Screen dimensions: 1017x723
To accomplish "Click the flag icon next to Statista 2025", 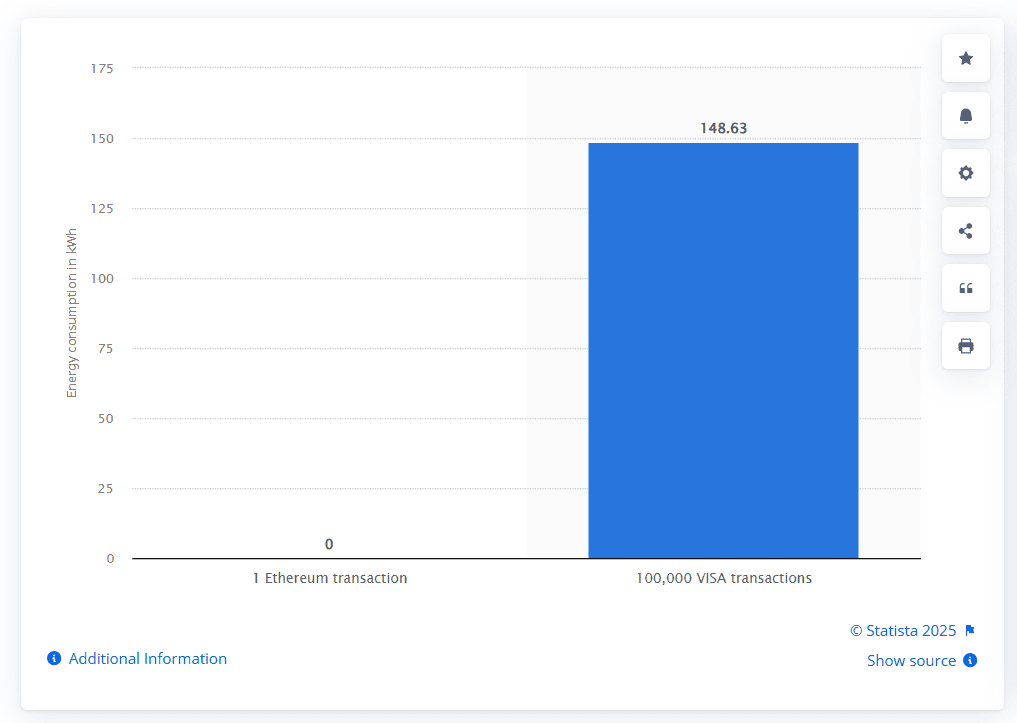I will pyautogui.click(x=968, y=630).
